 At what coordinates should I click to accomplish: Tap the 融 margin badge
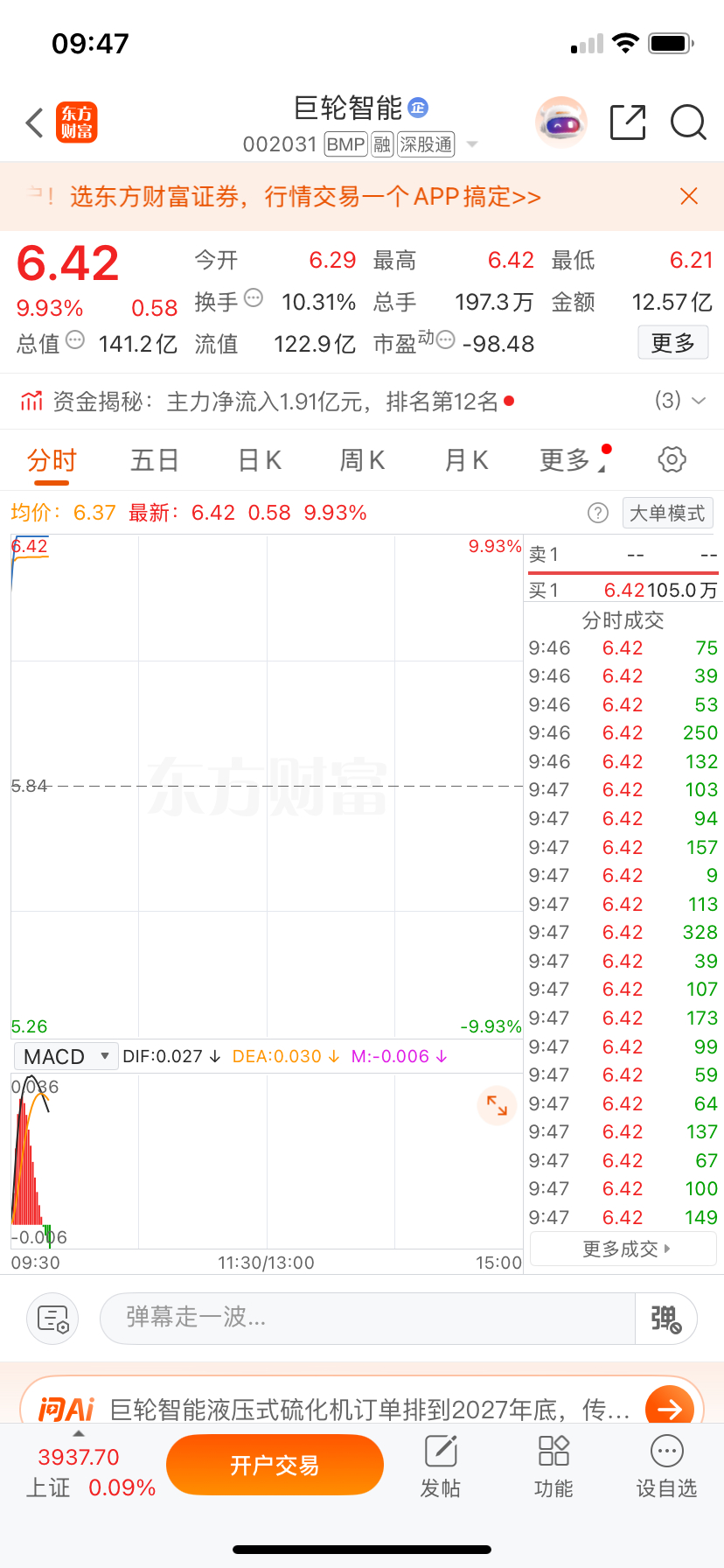(382, 144)
